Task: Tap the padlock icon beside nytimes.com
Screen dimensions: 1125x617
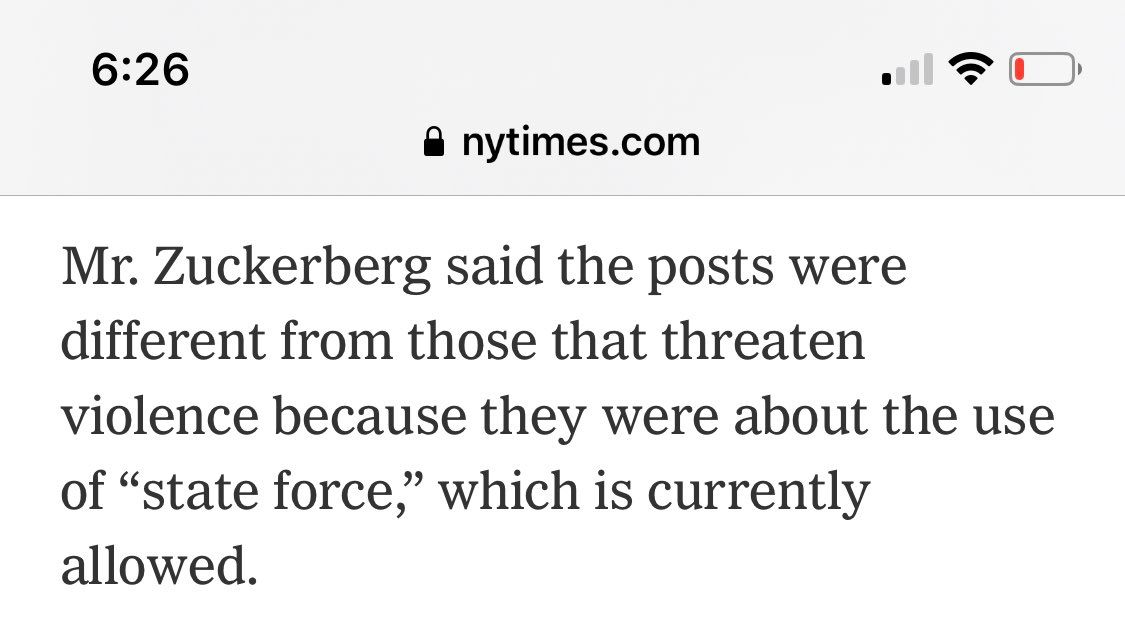Action: click(433, 142)
